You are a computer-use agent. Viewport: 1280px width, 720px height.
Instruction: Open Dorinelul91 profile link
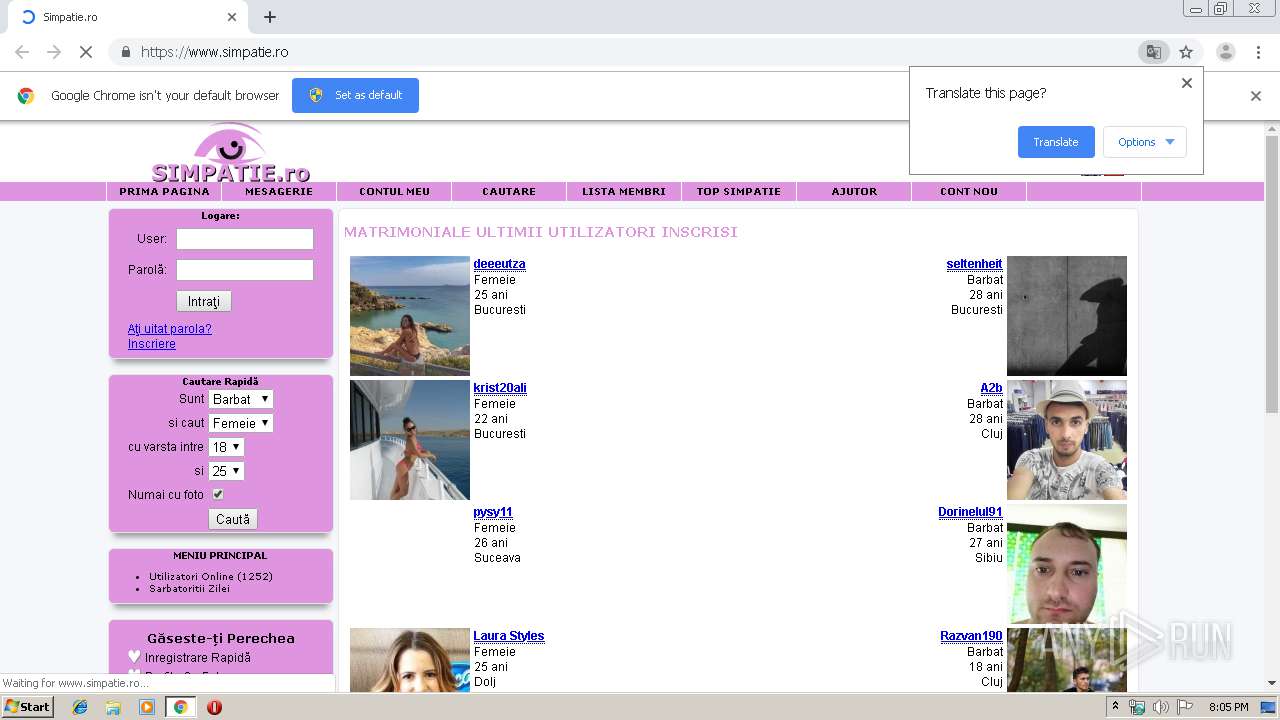tap(970, 512)
